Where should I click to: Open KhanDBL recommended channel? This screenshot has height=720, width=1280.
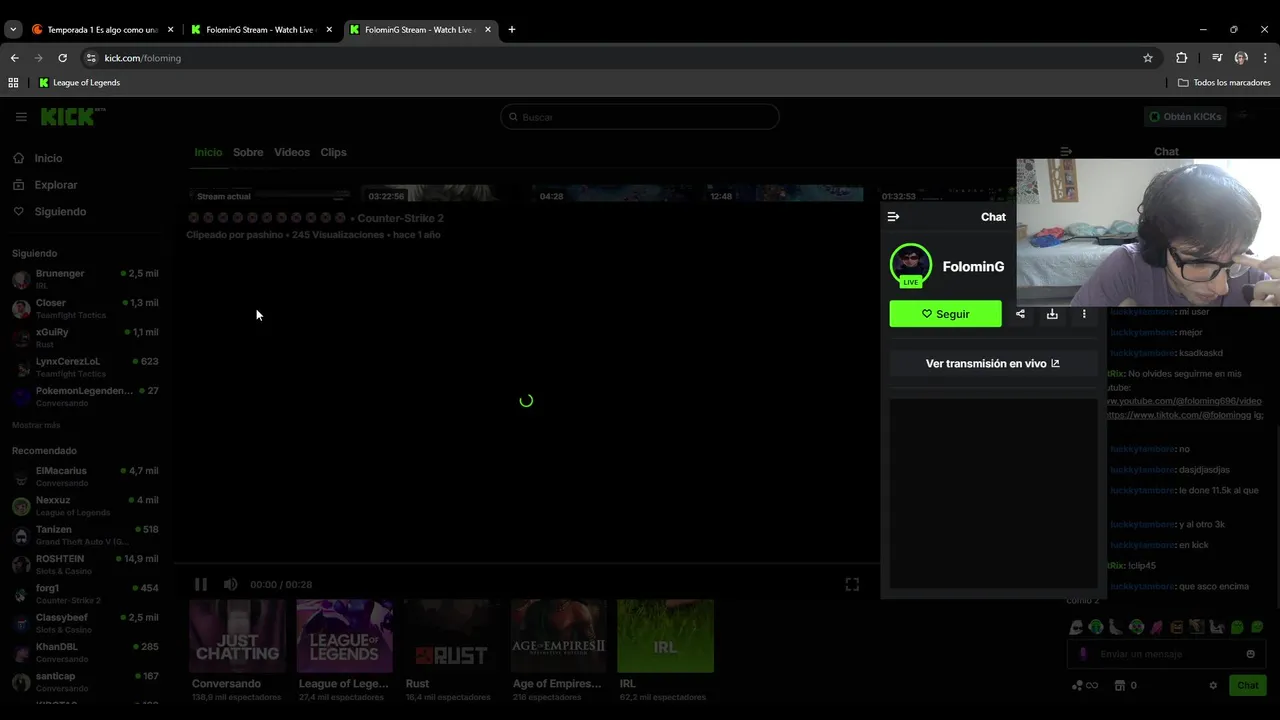(85, 652)
